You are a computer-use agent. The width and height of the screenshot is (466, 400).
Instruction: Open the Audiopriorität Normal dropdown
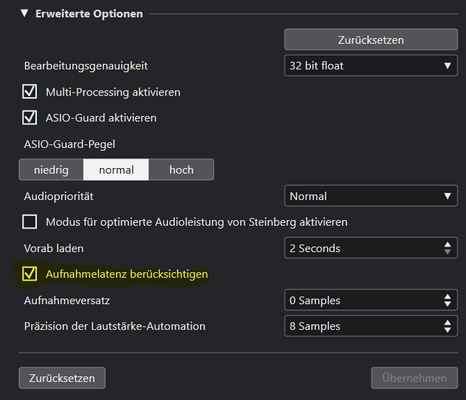tap(371, 196)
